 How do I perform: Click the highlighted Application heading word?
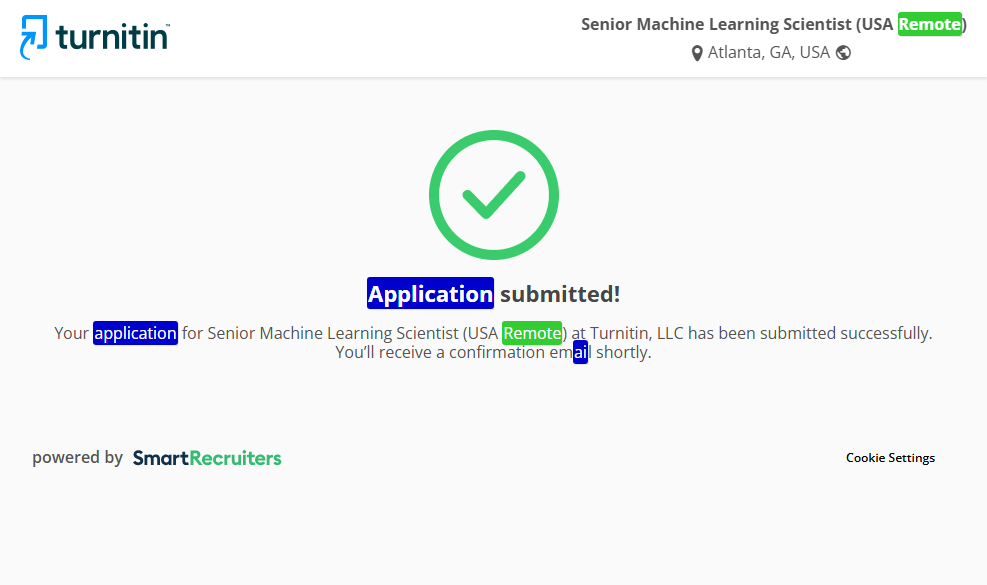coord(430,294)
